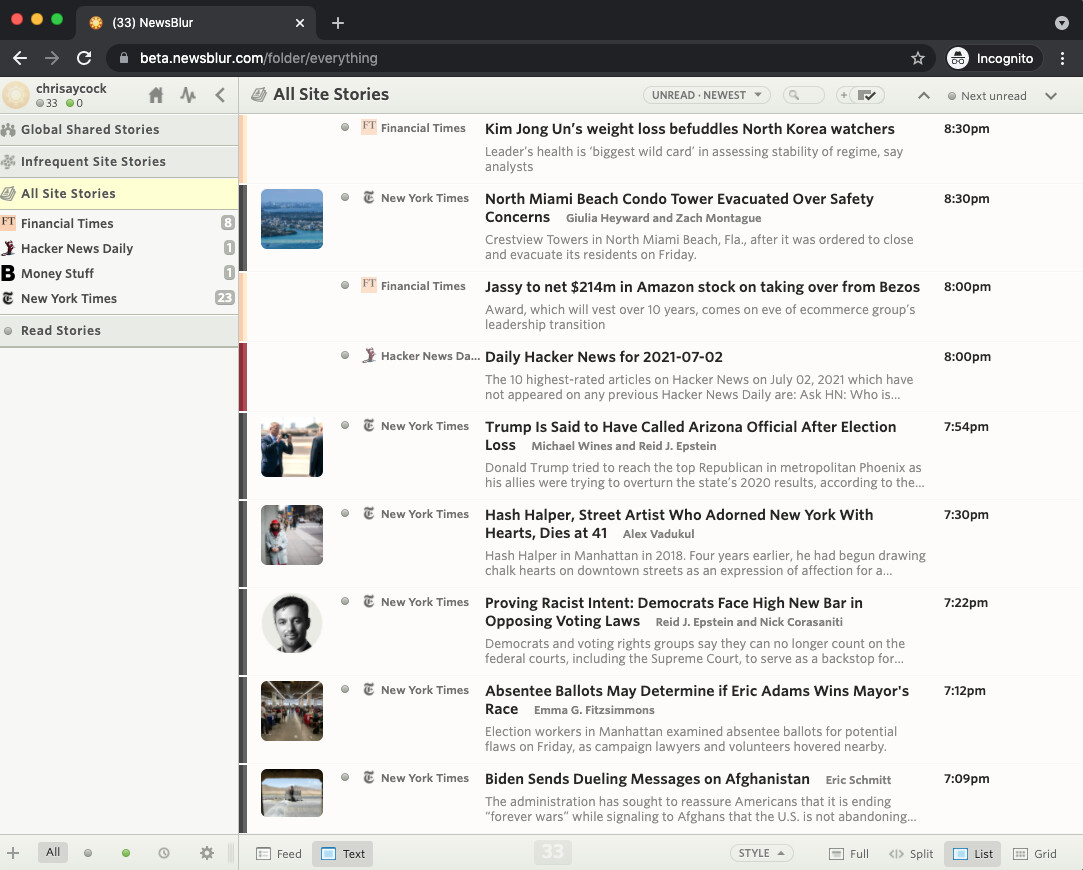The image size is (1083, 870).
Task: Open North Miami Beach Condo Tower story
Action: (x=679, y=208)
